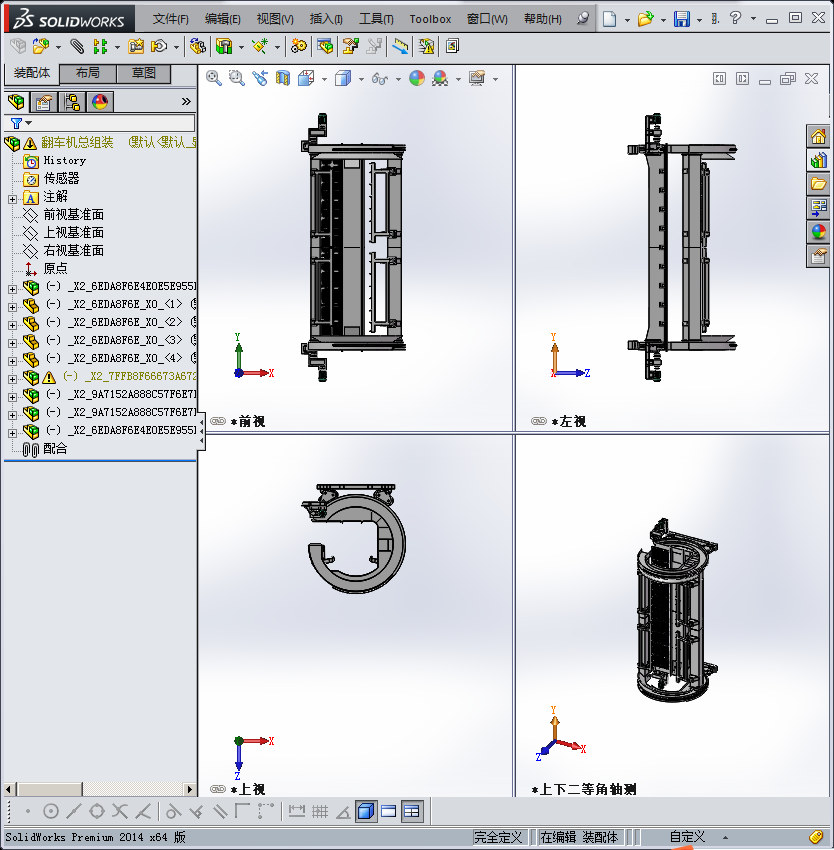Open SolidWorks Resources home icon in task pane

point(818,137)
